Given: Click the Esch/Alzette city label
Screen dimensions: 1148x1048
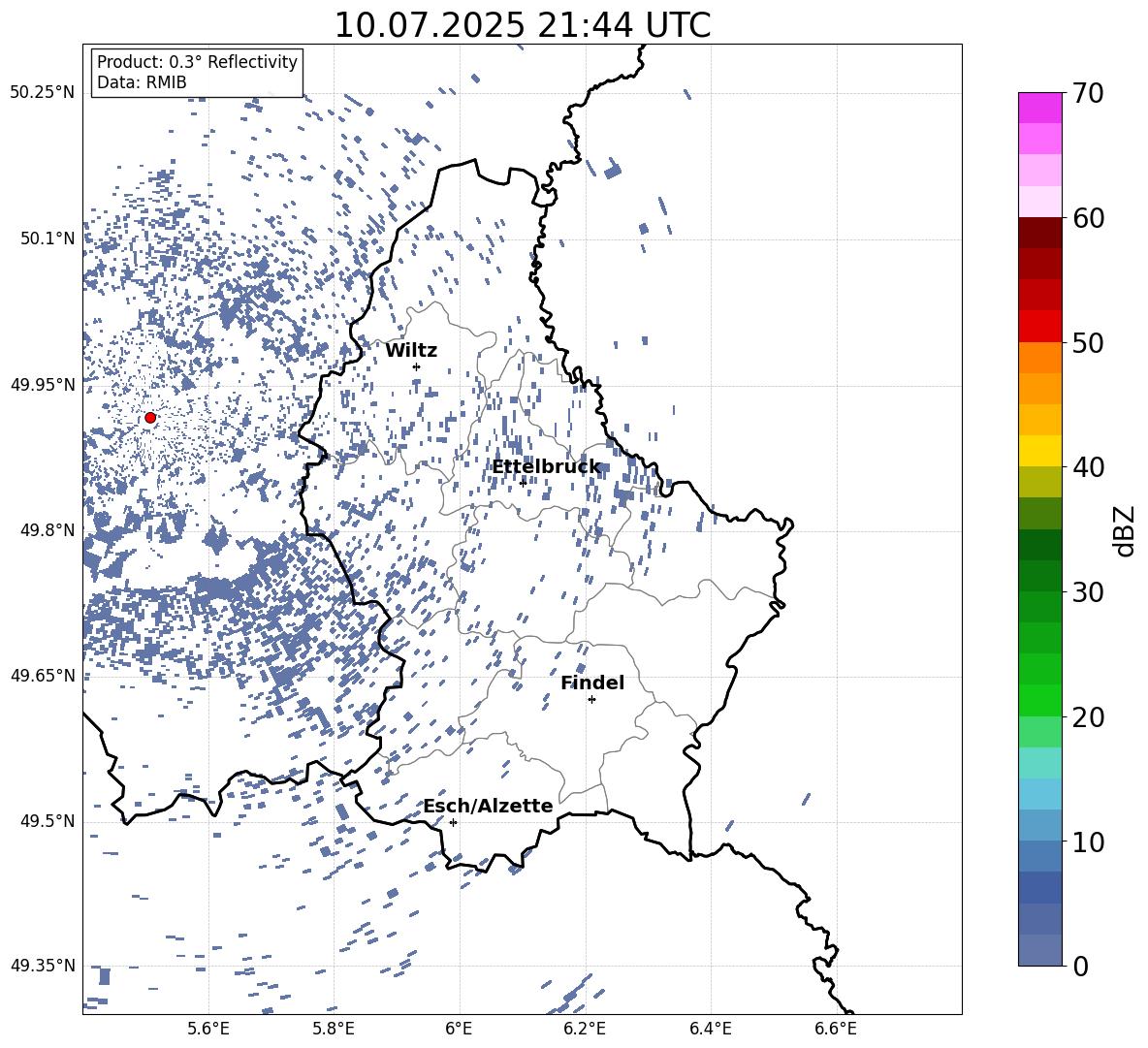Looking at the screenshot, I should [x=488, y=806].
